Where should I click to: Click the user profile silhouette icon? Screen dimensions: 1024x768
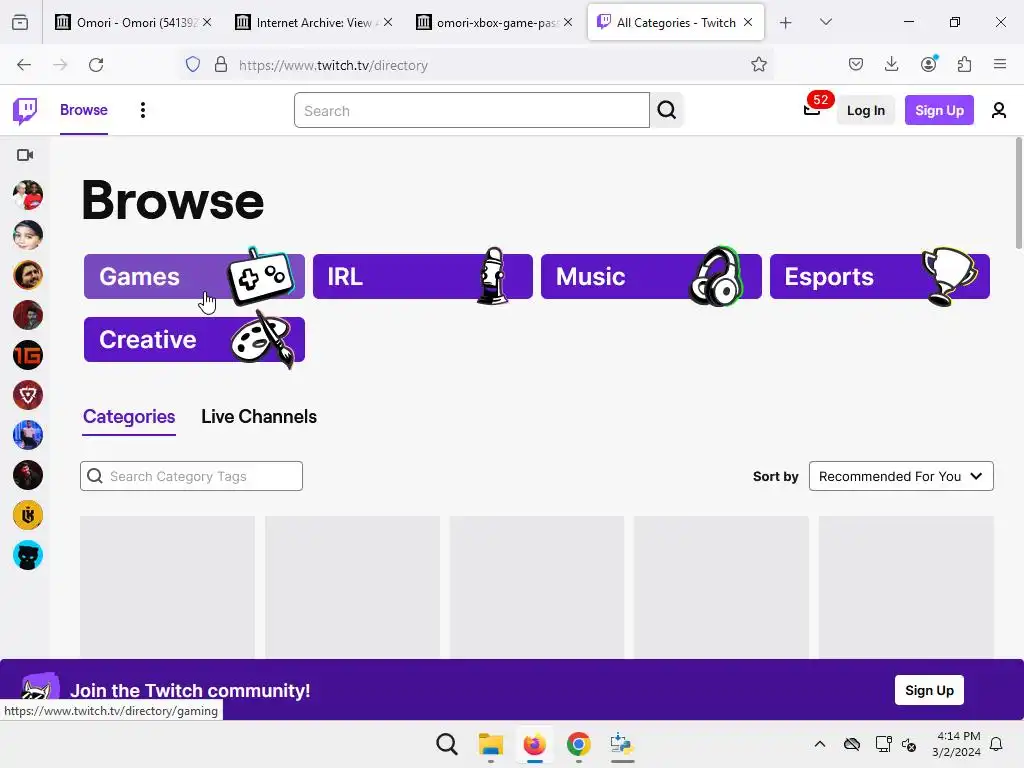(x=999, y=110)
